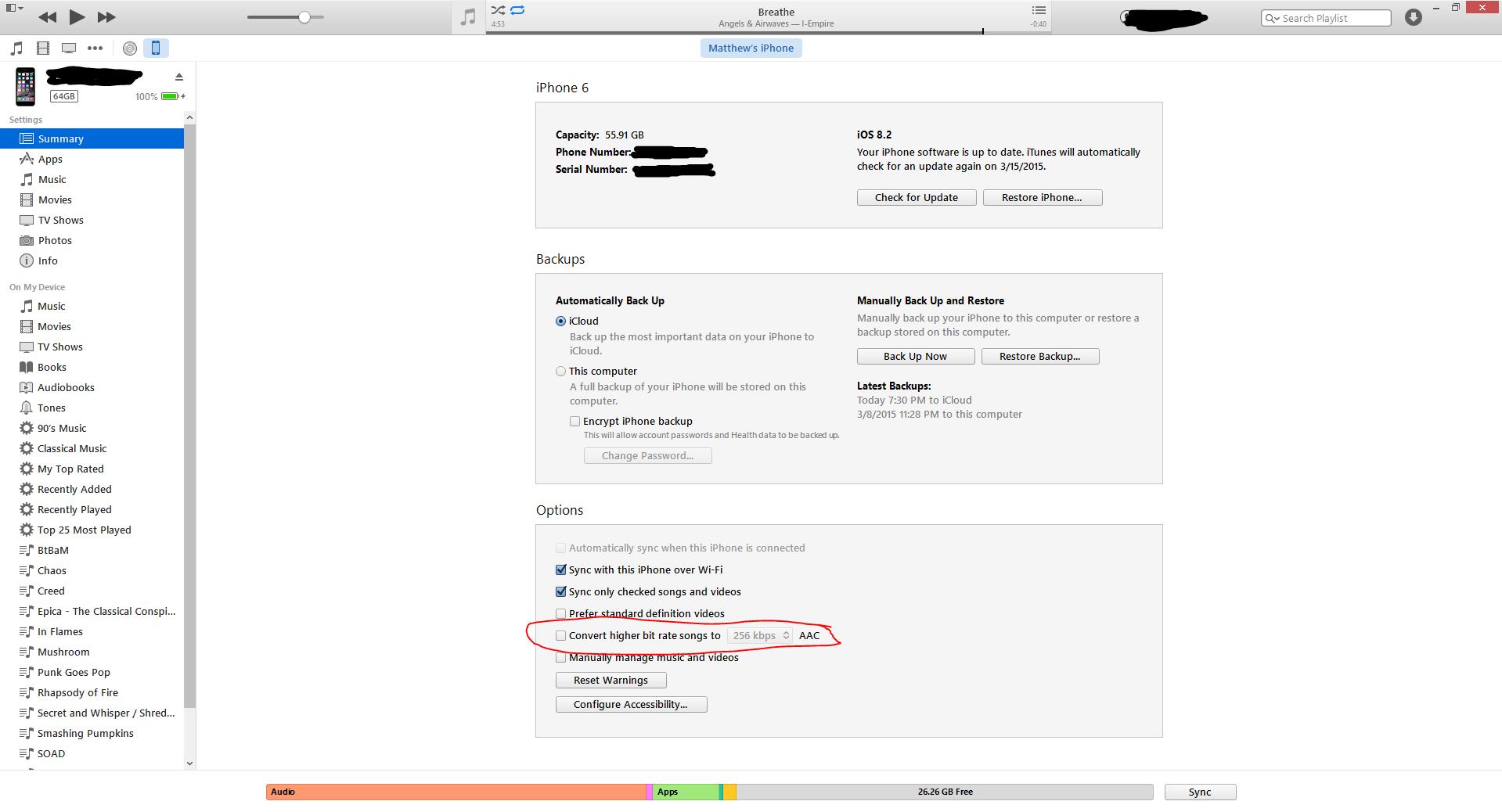Click Reset Warnings
The width and height of the screenshot is (1502, 812).
[x=611, y=681]
